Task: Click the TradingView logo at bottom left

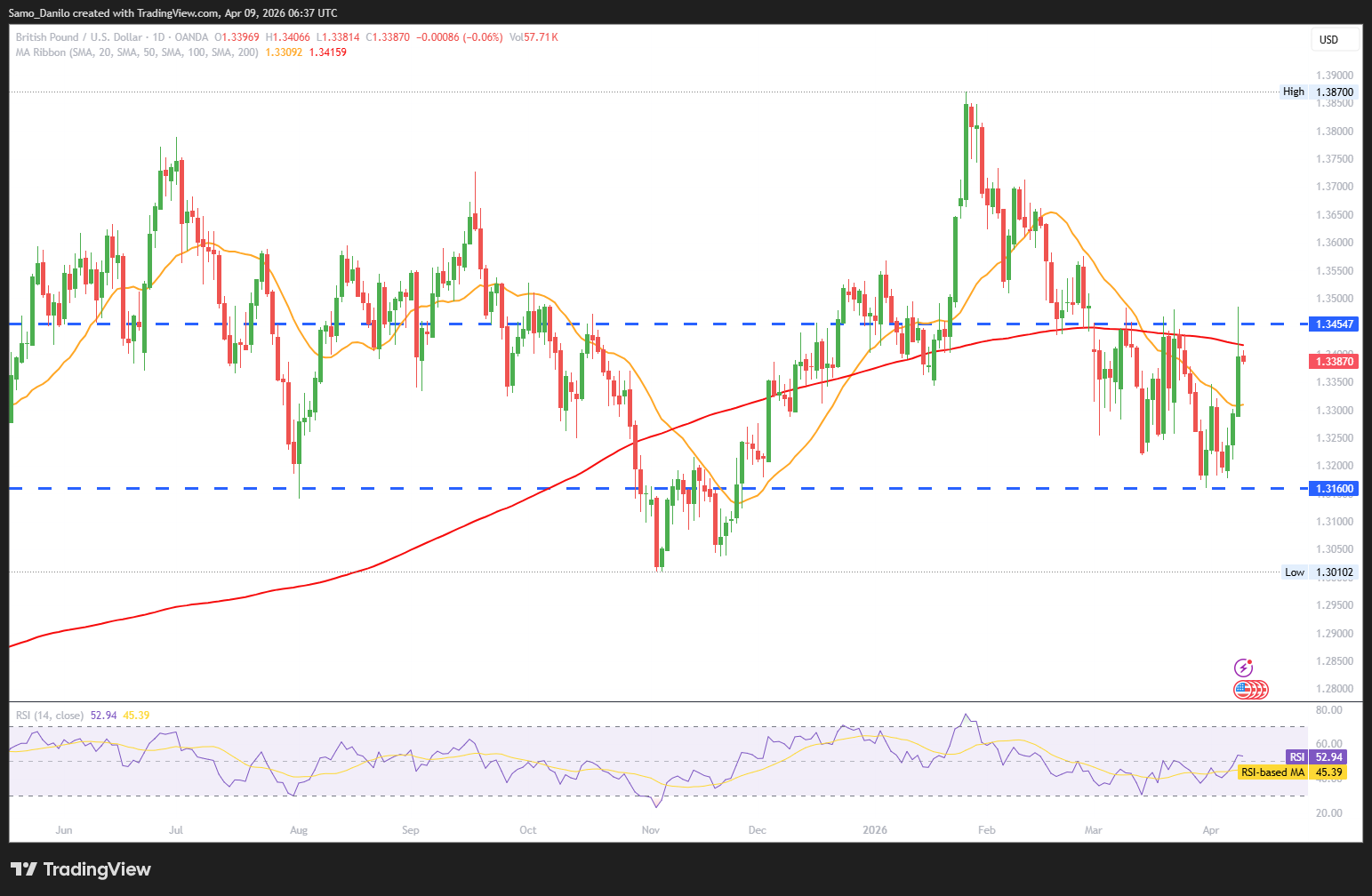Action: [81, 869]
